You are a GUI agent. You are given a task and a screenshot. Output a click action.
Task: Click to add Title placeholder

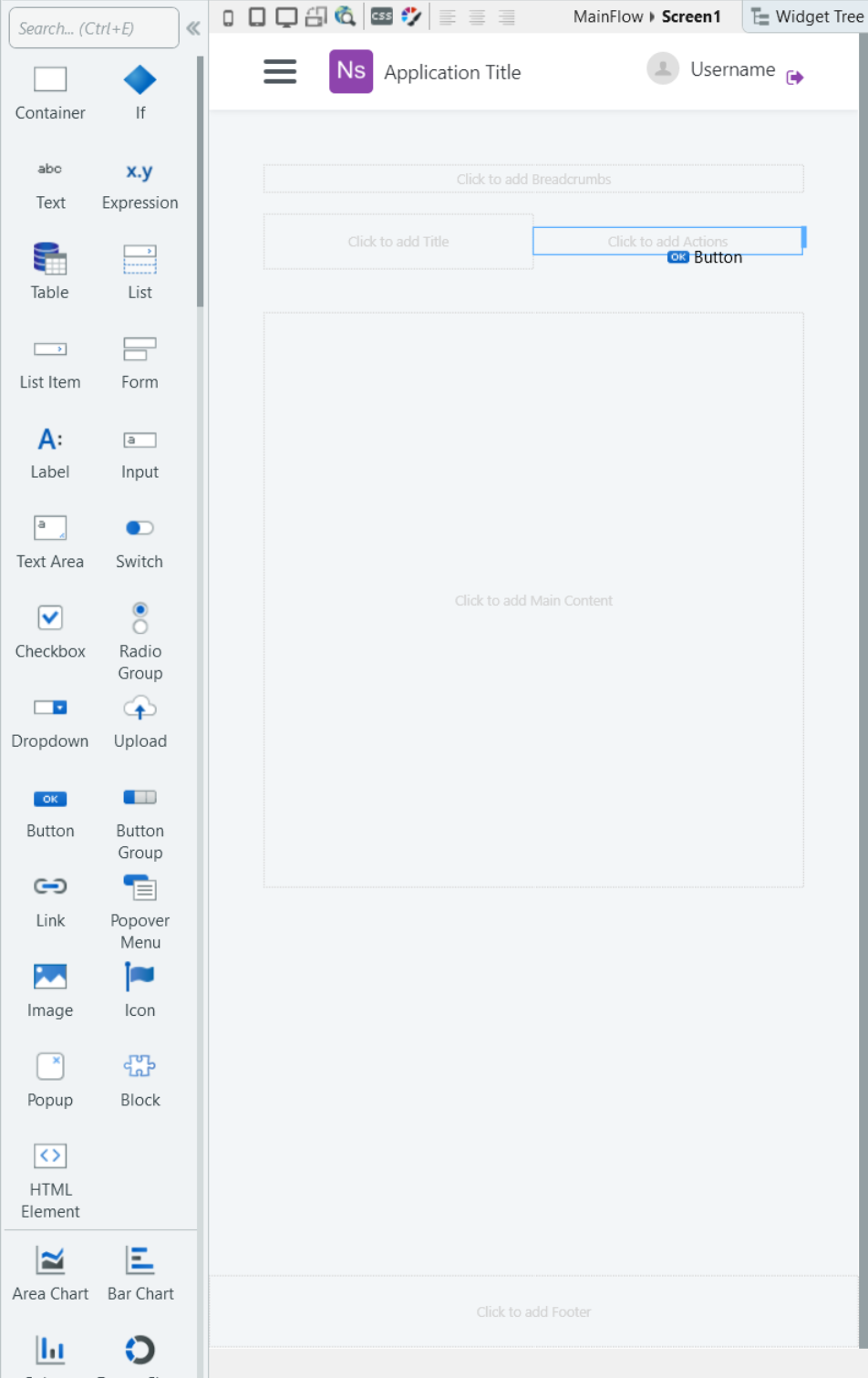(x=398, y=242)
